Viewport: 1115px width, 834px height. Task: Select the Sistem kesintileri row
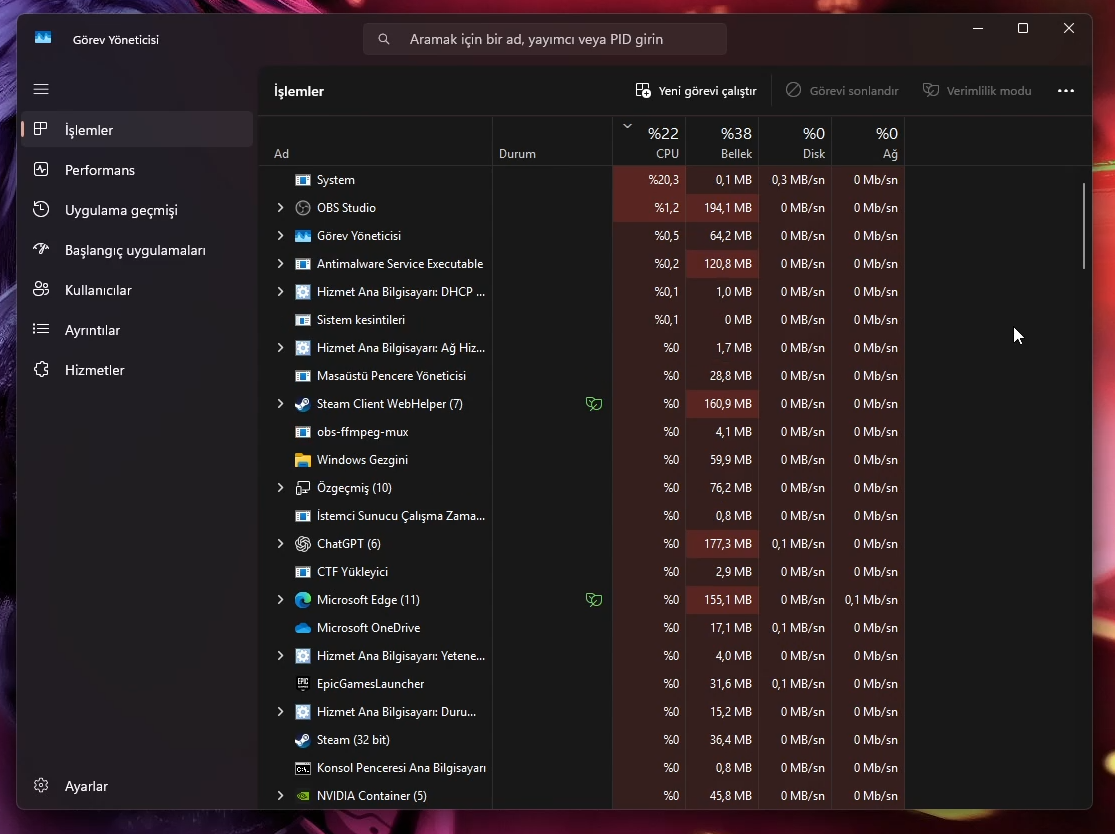(x=582, y=320)
